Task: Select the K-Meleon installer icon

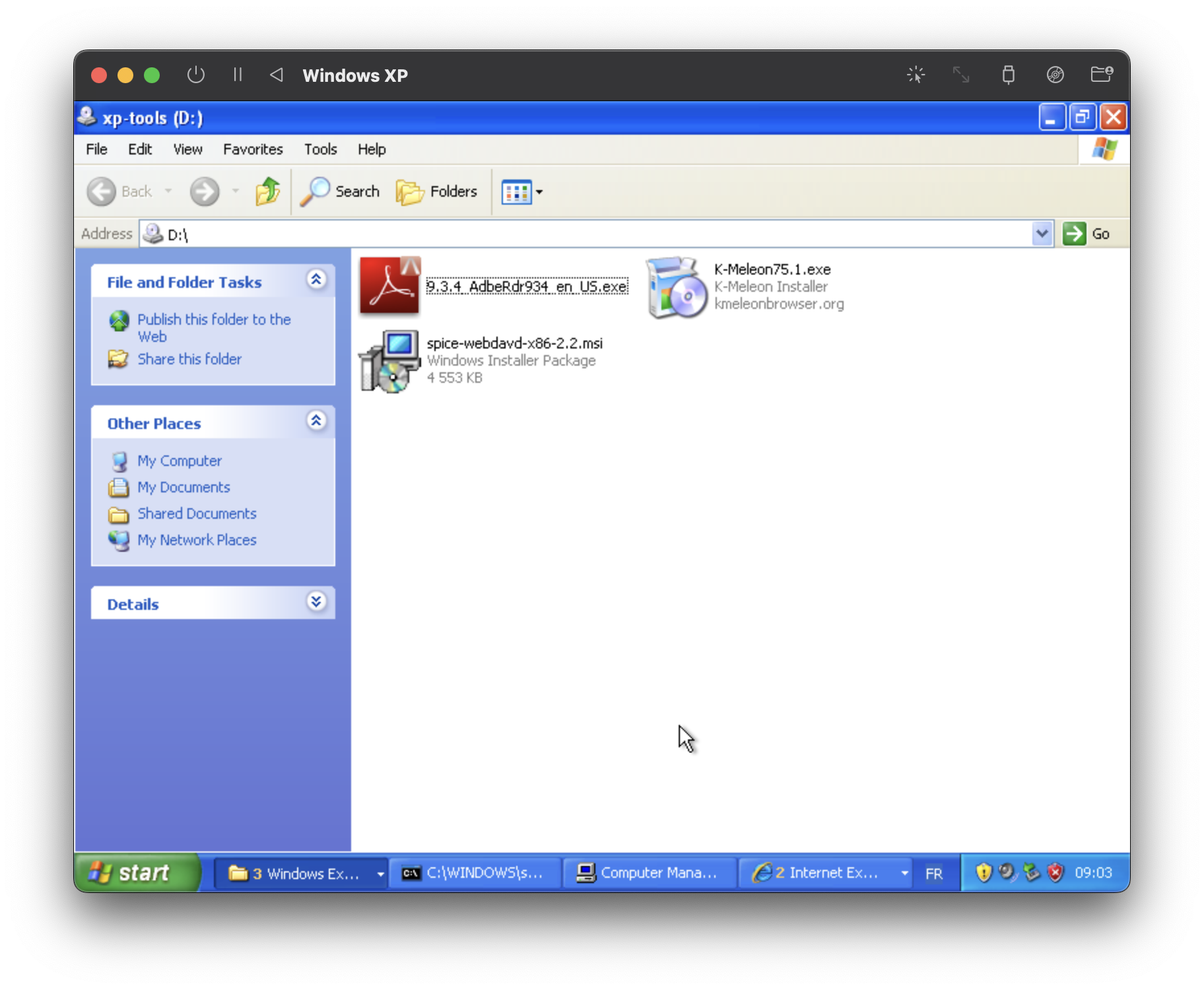Action: pos(677,287)
